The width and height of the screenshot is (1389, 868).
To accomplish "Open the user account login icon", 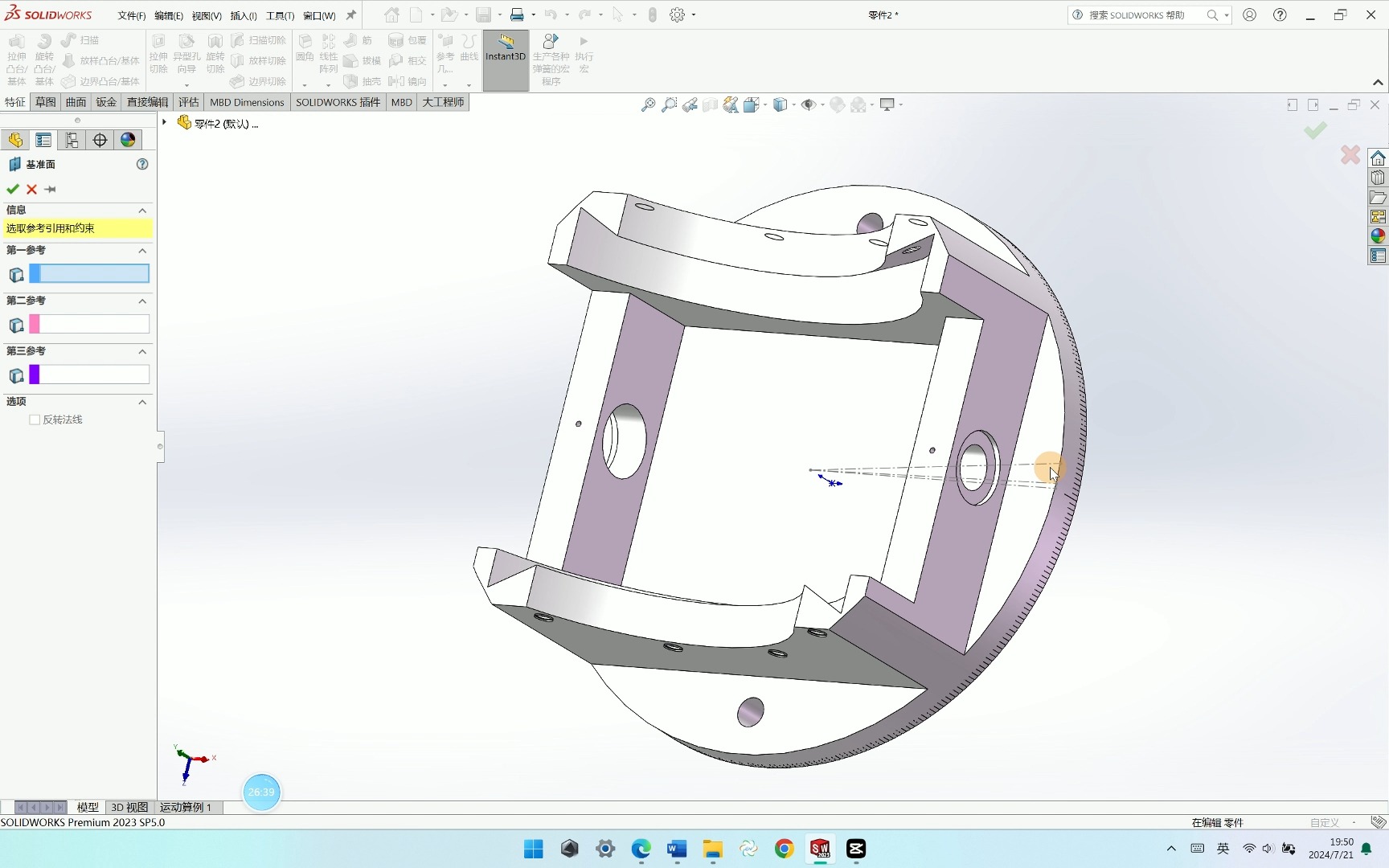I will [x=1249, y=14].
